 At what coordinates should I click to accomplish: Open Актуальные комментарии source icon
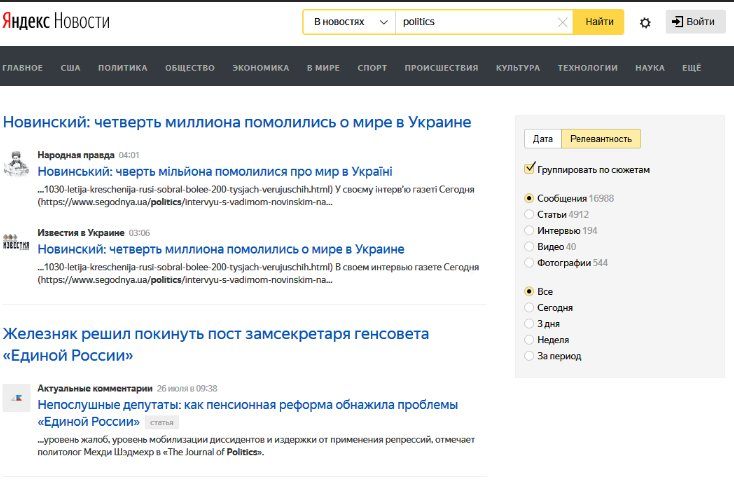[16, 398]
